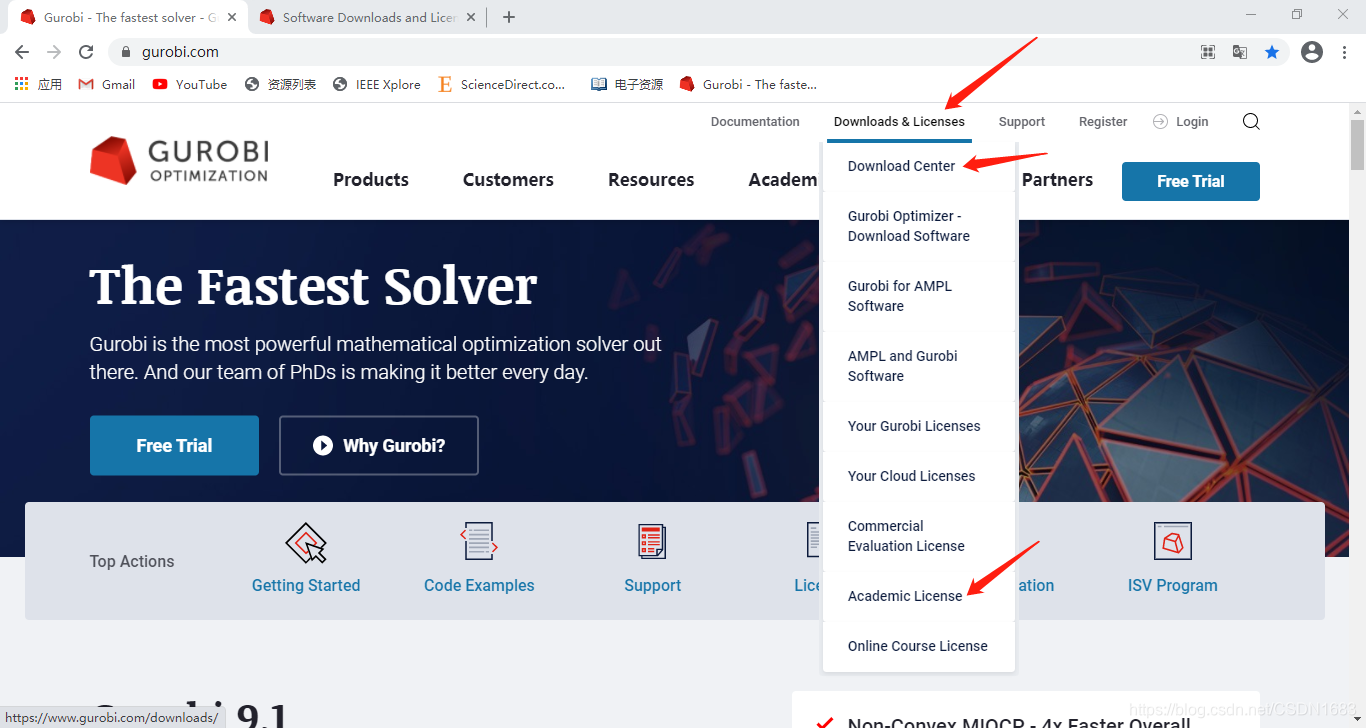
Task: Open the YouTube bookmark
Action: pos(190,85)
